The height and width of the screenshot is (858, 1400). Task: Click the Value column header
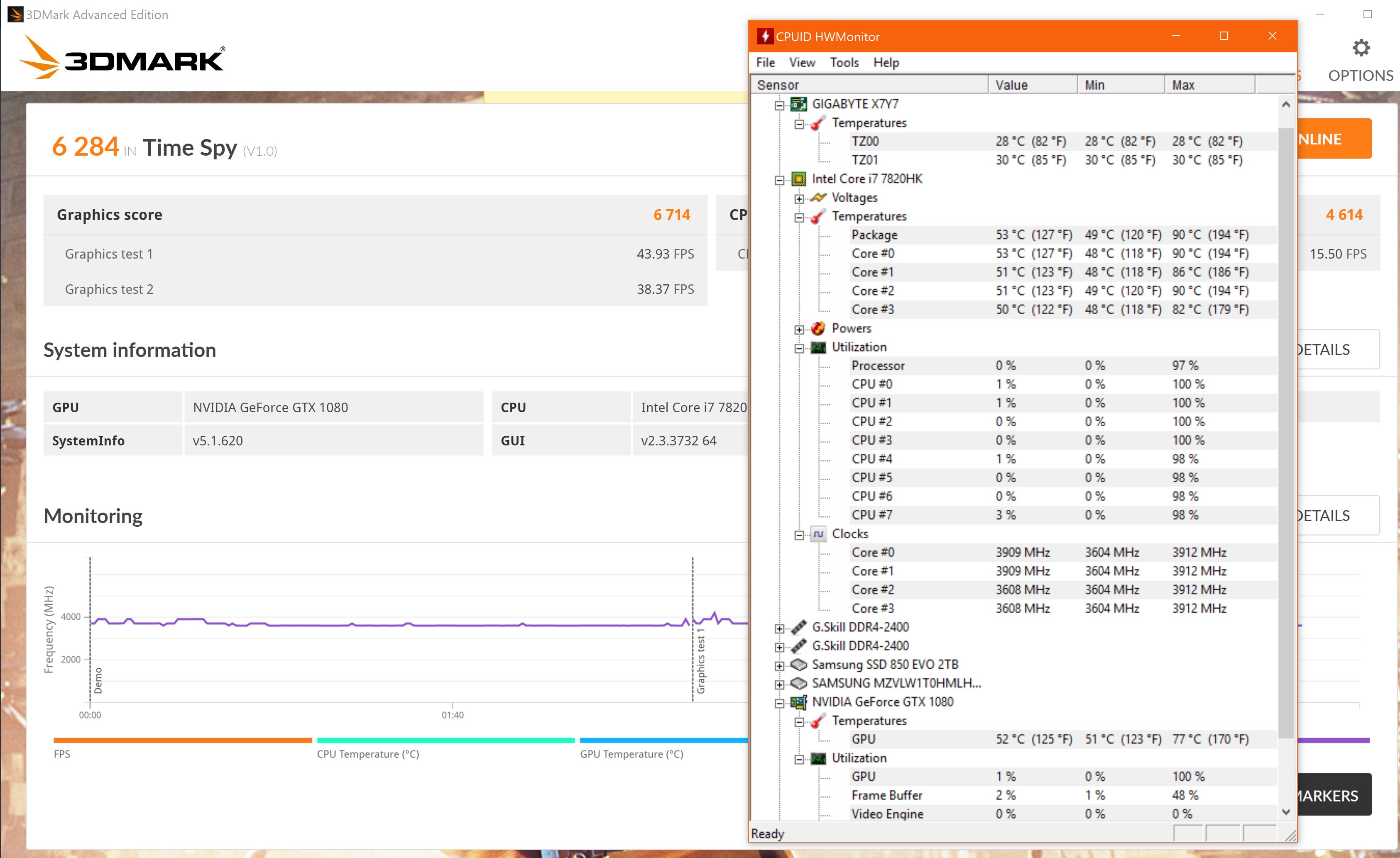click(x=1033, y=85)
